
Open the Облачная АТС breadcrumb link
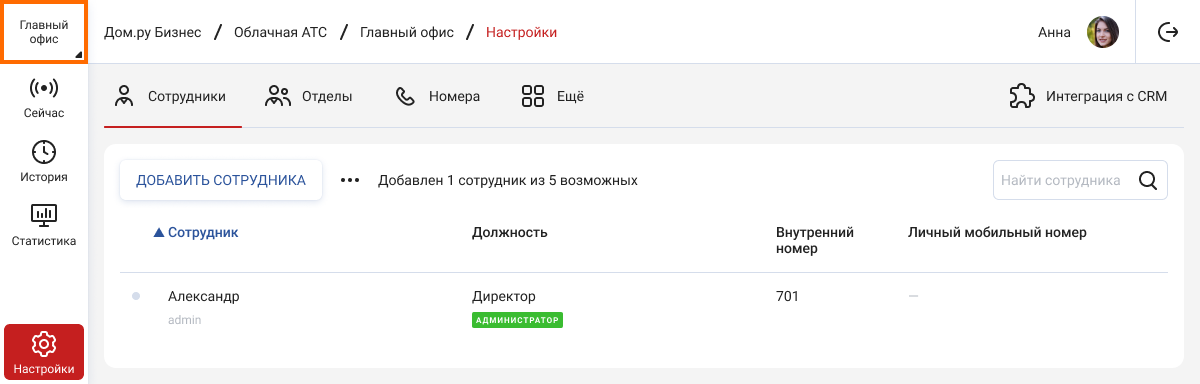(x=280, y=32)
